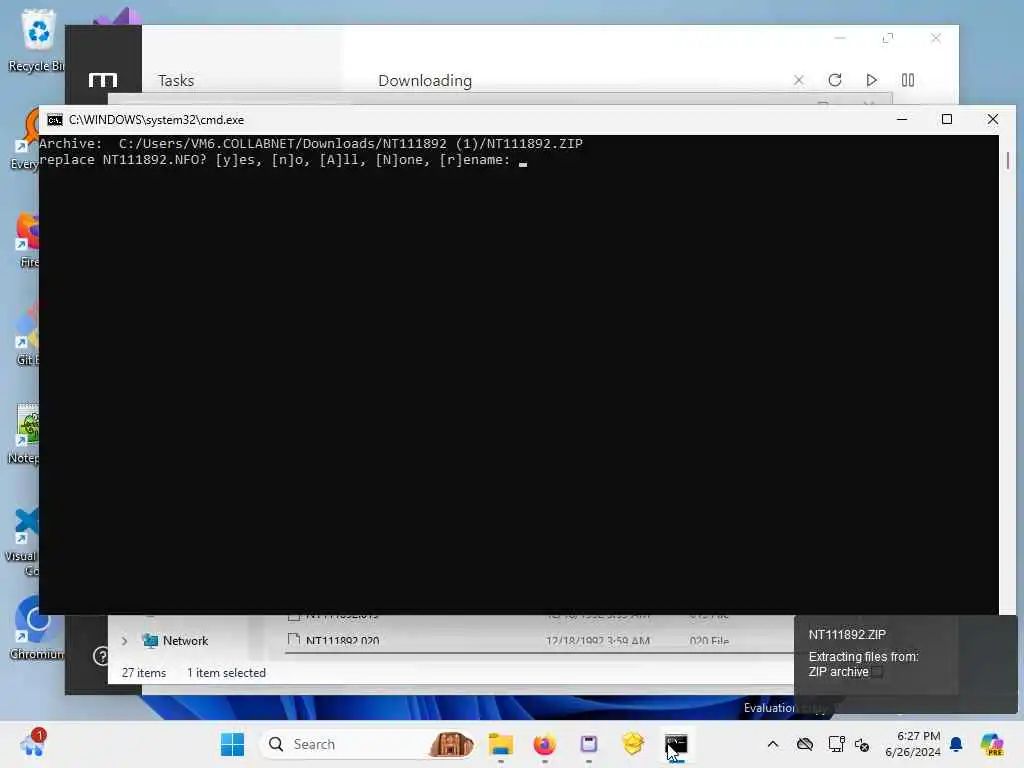The image size is (1024, 768).
Task: Delete selected download task with X icon
Action: pyautogui.click(x=799, y=80)
